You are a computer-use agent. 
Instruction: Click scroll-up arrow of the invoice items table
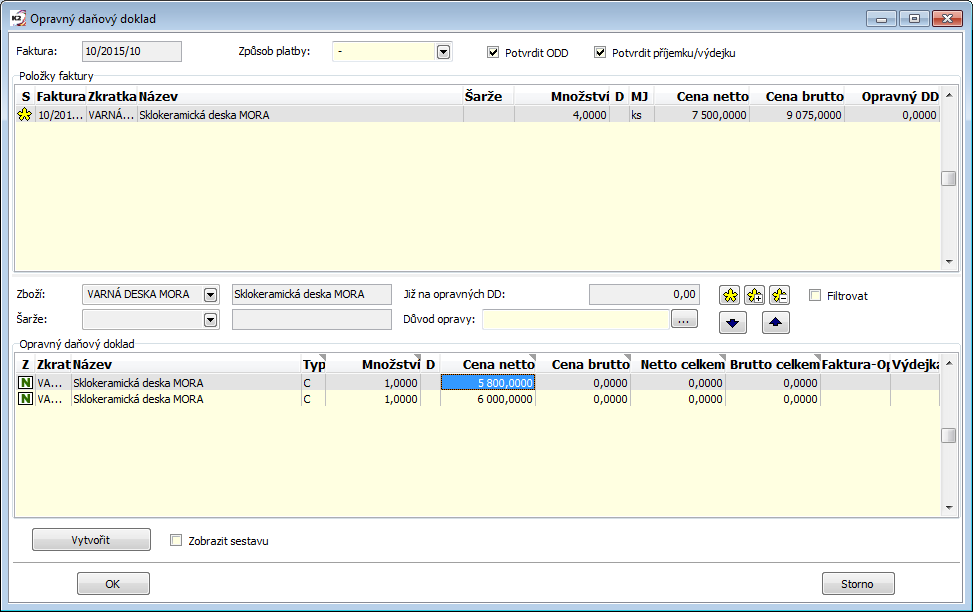[949, 96]
